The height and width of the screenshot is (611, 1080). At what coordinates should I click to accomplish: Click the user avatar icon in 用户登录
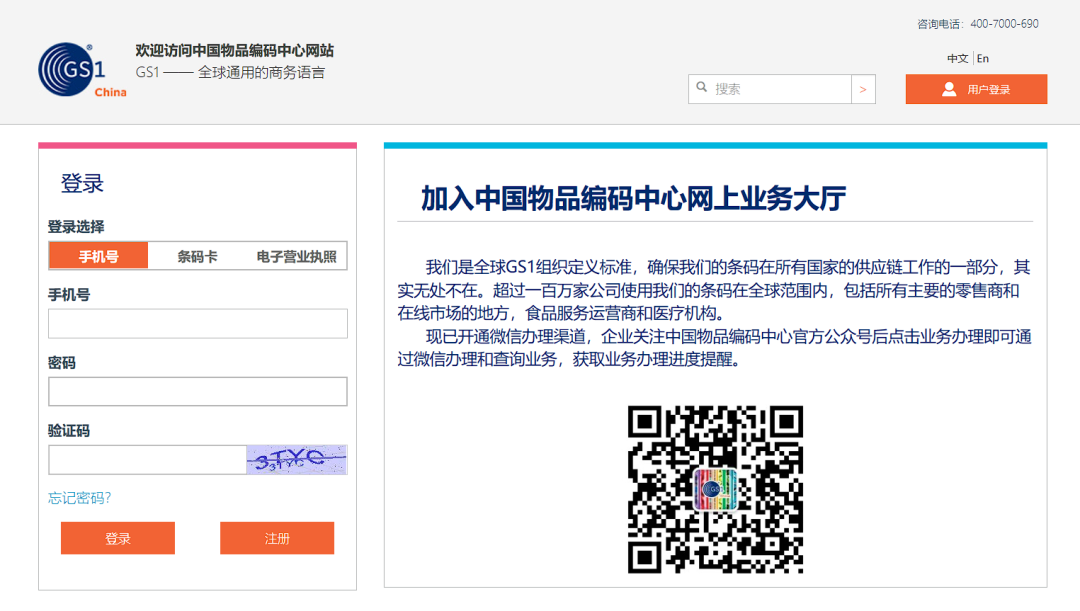[x=949, y=89]
